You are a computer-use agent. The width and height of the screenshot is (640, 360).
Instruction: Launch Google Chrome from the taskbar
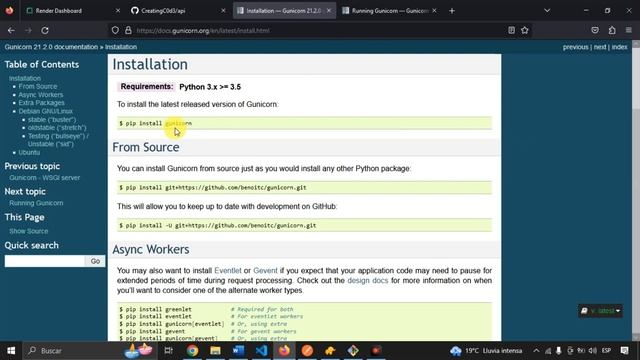(x=192, y=351)
